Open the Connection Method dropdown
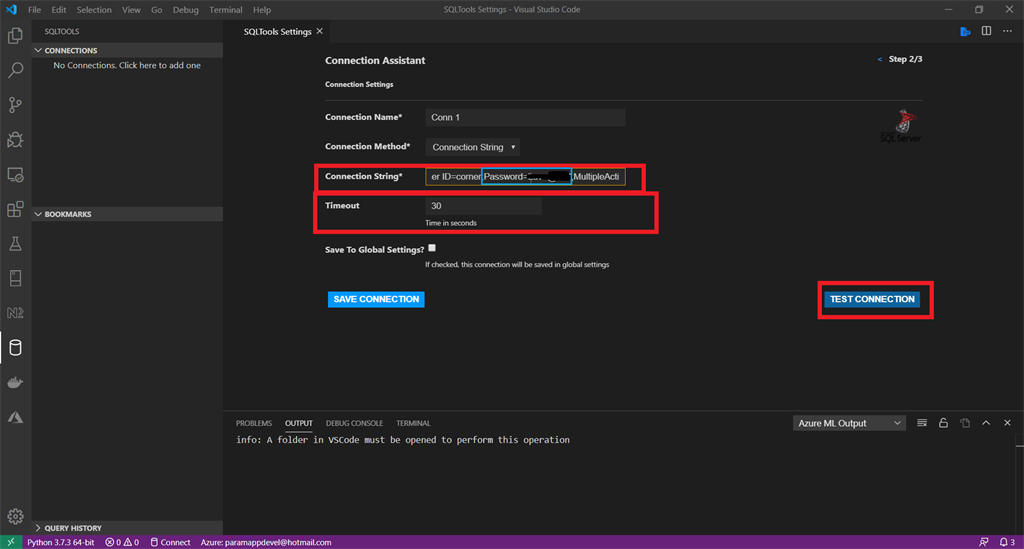This screenshot has width=1024, height=549. tap(473, 147)
